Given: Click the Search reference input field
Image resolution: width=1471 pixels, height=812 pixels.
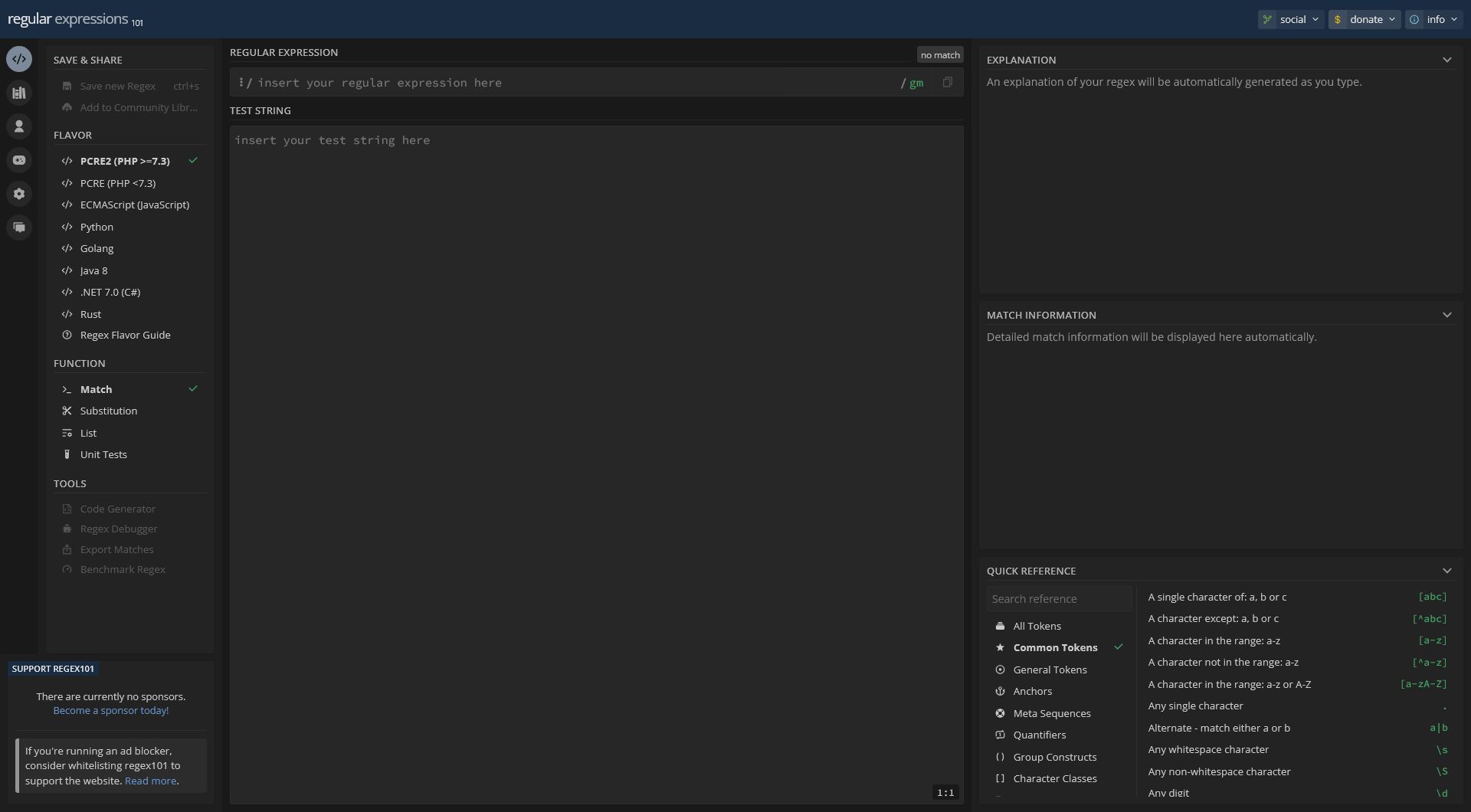Looking at the screenshot, I should coord(1058,599).
